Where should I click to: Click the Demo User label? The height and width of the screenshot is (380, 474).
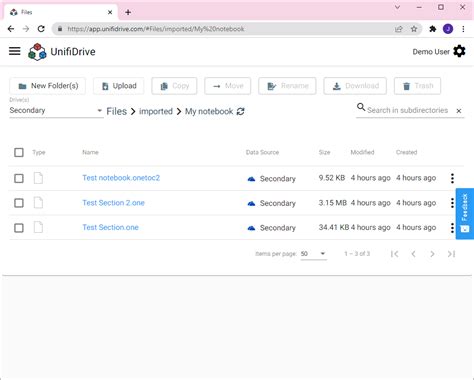431,52
